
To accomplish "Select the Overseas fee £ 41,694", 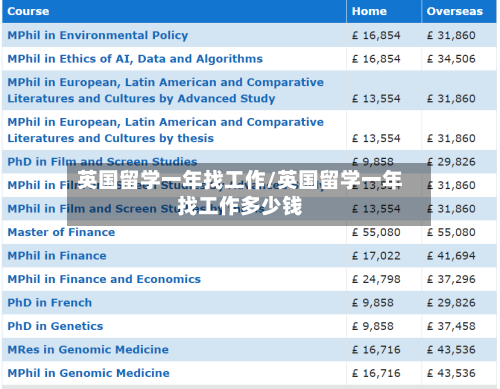I will pos(451,256).
